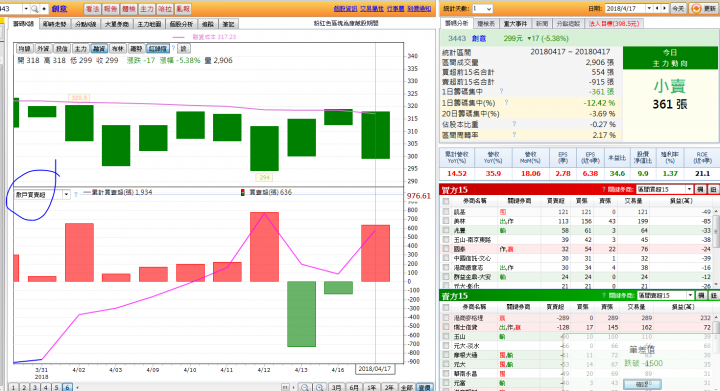Set chart range to 6月
Screen dimensions: 720x391
click(x=354, y=387)
